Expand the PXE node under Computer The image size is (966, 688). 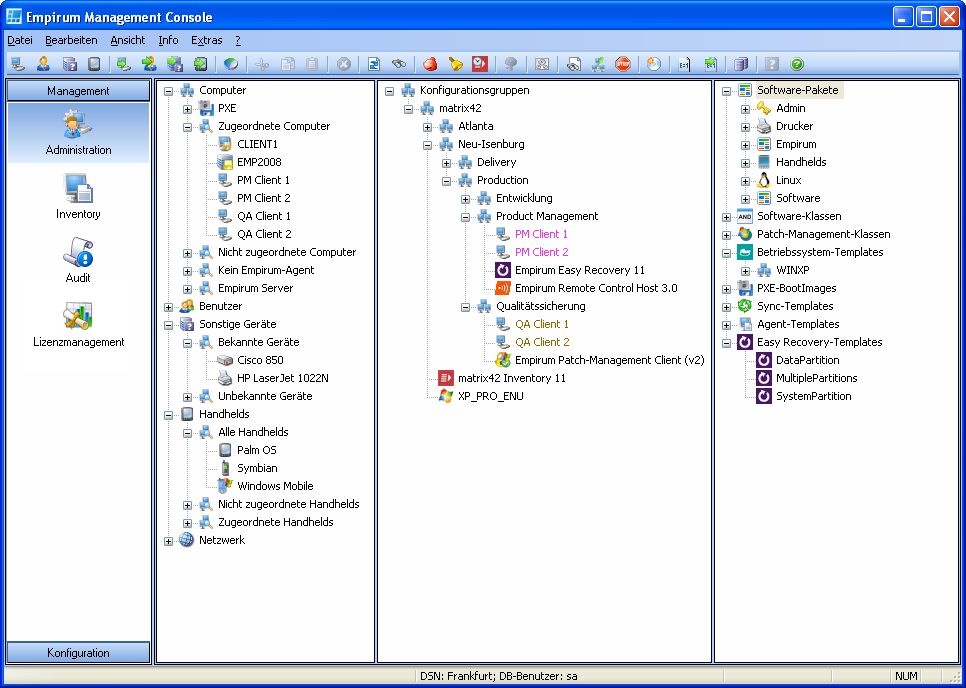coord(187,108)
